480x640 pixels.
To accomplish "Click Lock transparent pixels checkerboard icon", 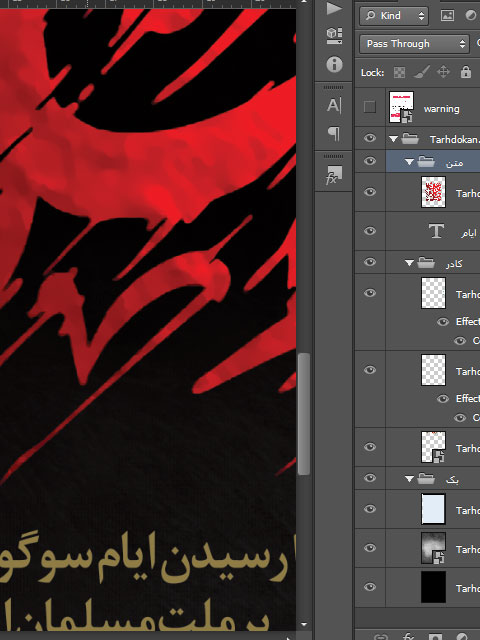I will click(399, 72).
